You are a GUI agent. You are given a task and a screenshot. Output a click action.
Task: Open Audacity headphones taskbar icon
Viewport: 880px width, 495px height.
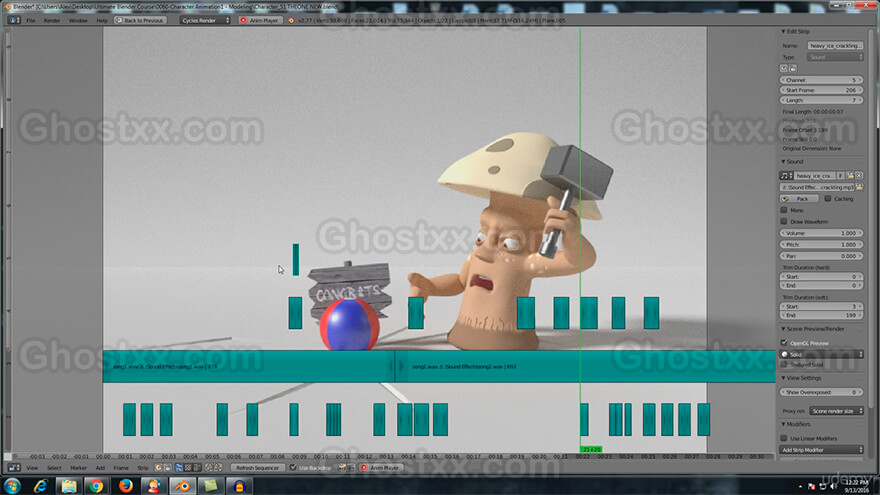[239, 485]
